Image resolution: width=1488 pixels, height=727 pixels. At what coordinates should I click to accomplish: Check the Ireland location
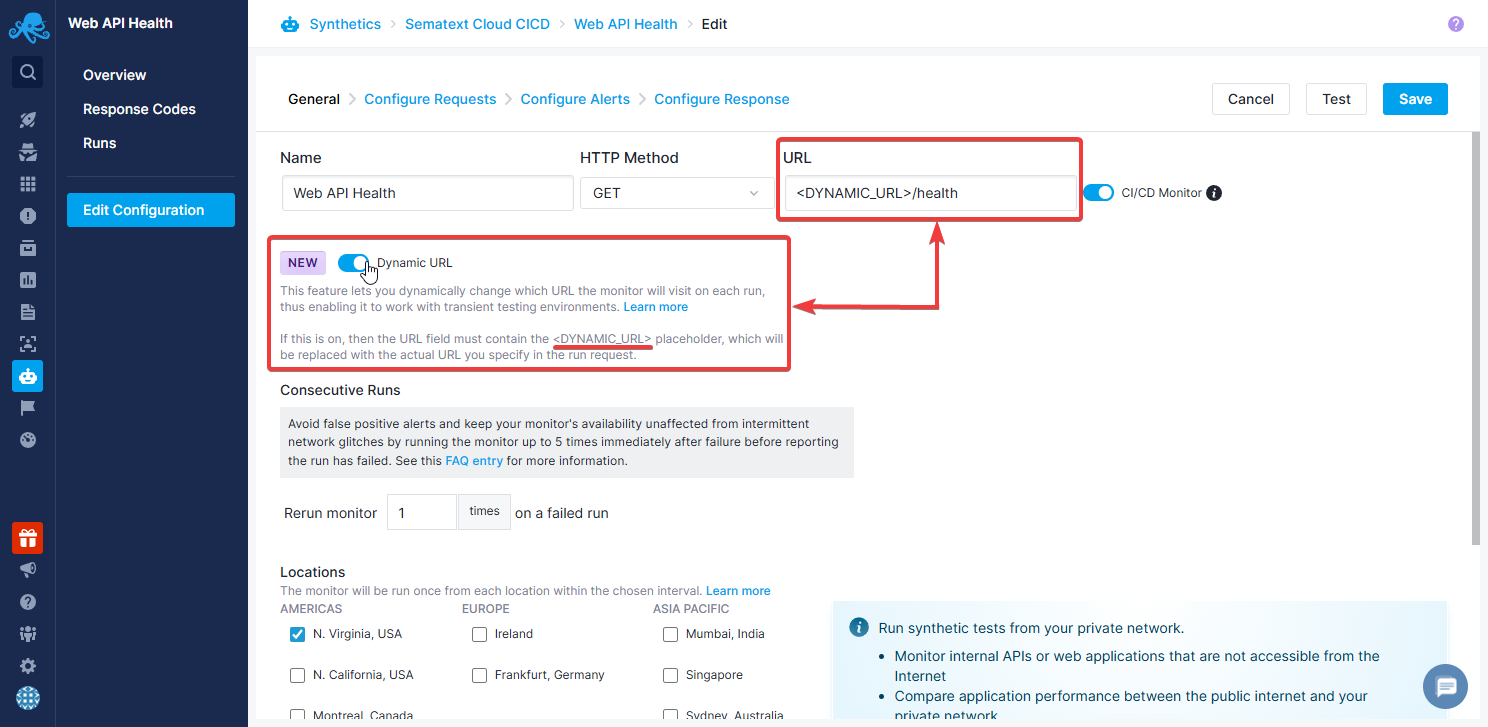click(x=479, y=634)
